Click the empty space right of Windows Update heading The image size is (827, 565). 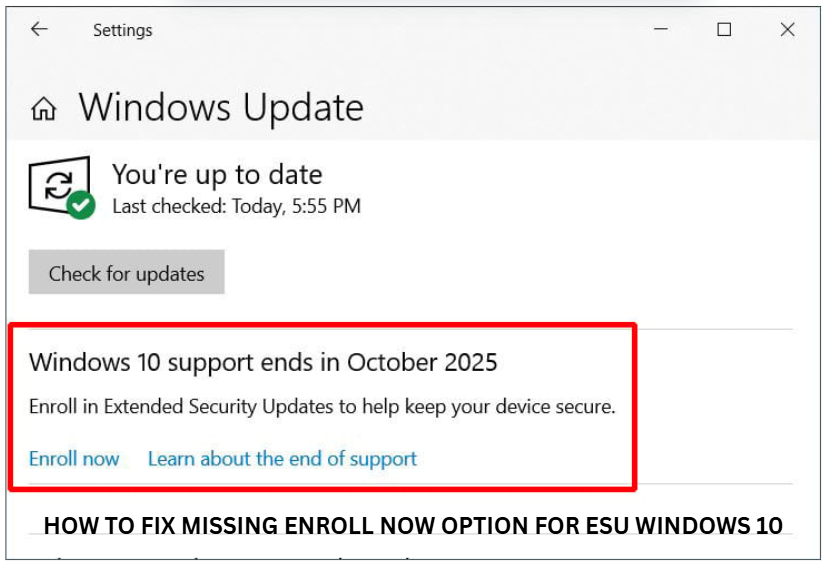pos(590,108)
